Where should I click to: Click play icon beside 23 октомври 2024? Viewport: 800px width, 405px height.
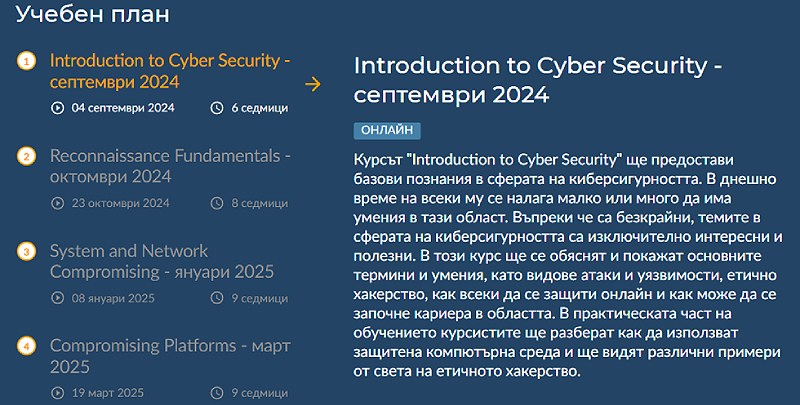(x=58, y=203)
